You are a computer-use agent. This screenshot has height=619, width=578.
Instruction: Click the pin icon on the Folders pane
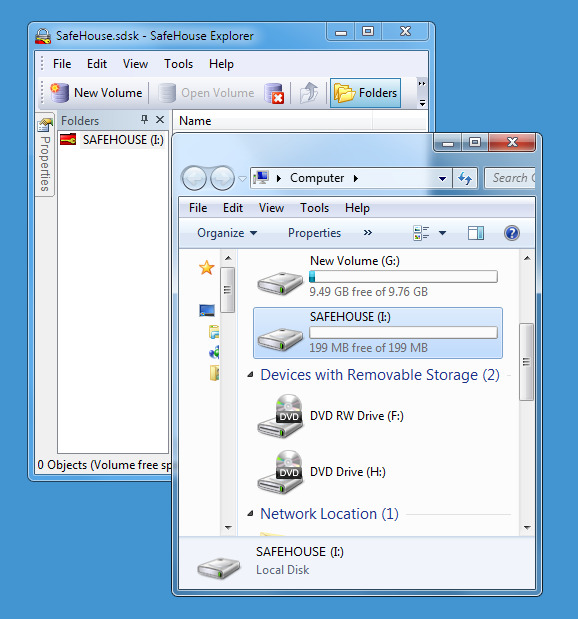144,120
